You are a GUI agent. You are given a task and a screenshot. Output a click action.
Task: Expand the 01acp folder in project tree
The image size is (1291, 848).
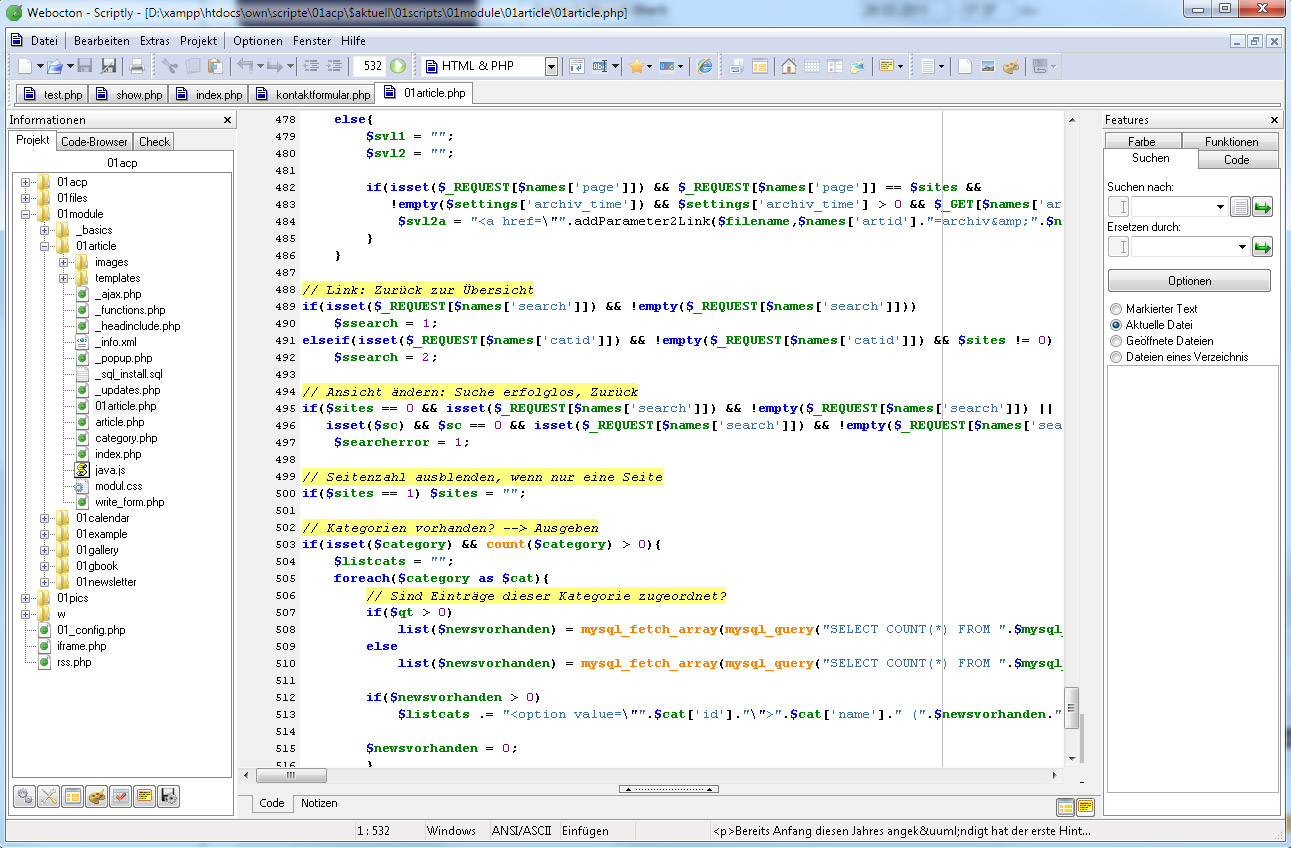click(26, 182)
